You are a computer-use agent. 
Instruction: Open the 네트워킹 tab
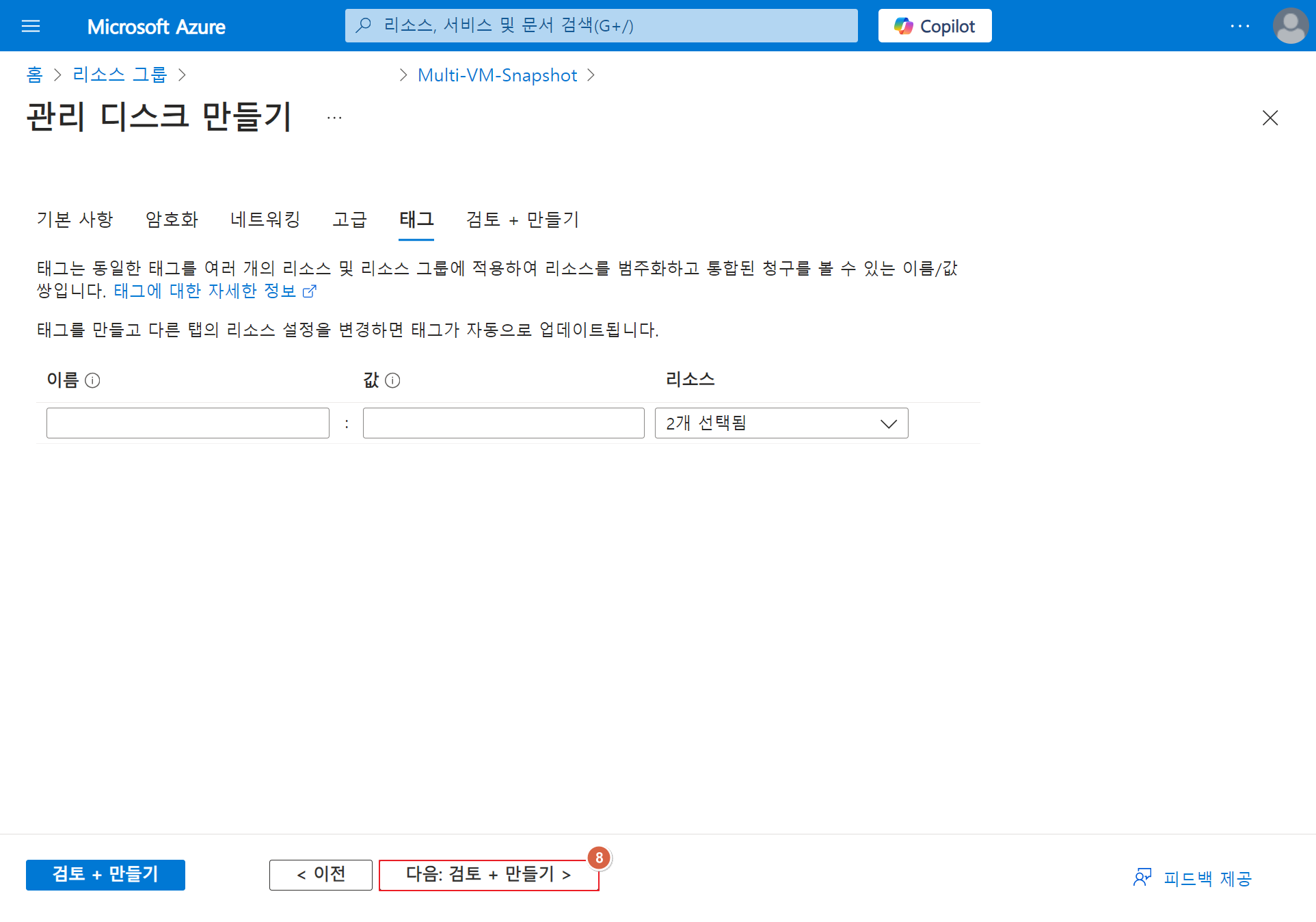(x=265, y=220)
